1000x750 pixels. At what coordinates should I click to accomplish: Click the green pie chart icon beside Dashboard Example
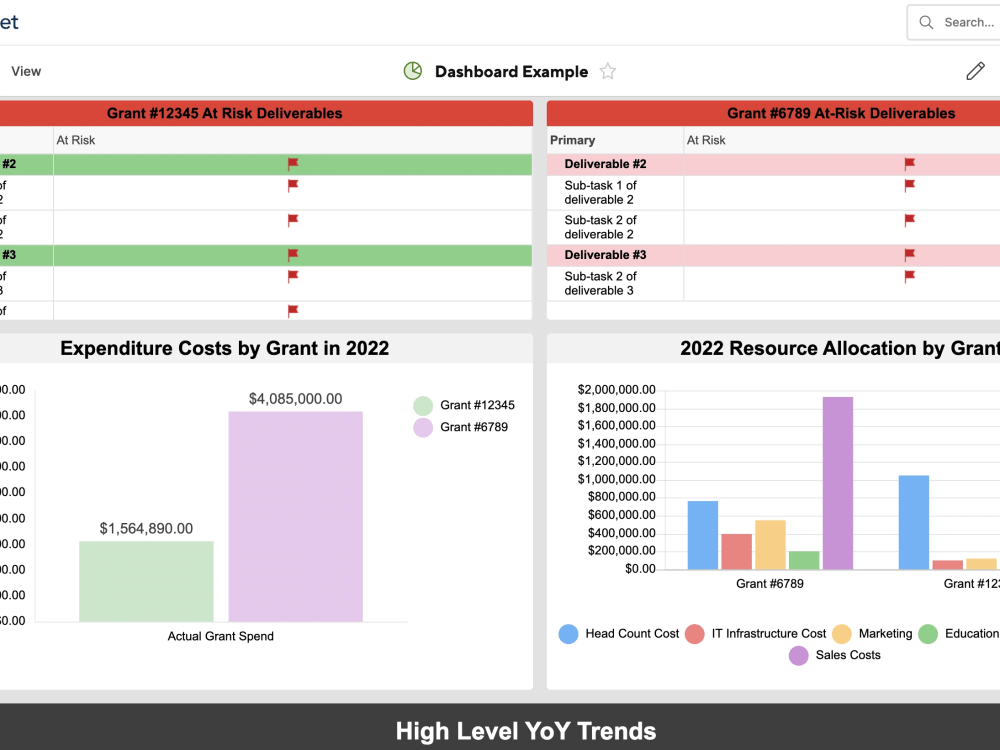[x=413, y=71]
